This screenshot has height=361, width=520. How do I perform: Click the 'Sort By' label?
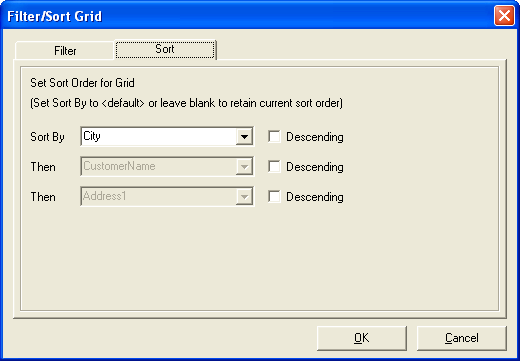[47, 137]
